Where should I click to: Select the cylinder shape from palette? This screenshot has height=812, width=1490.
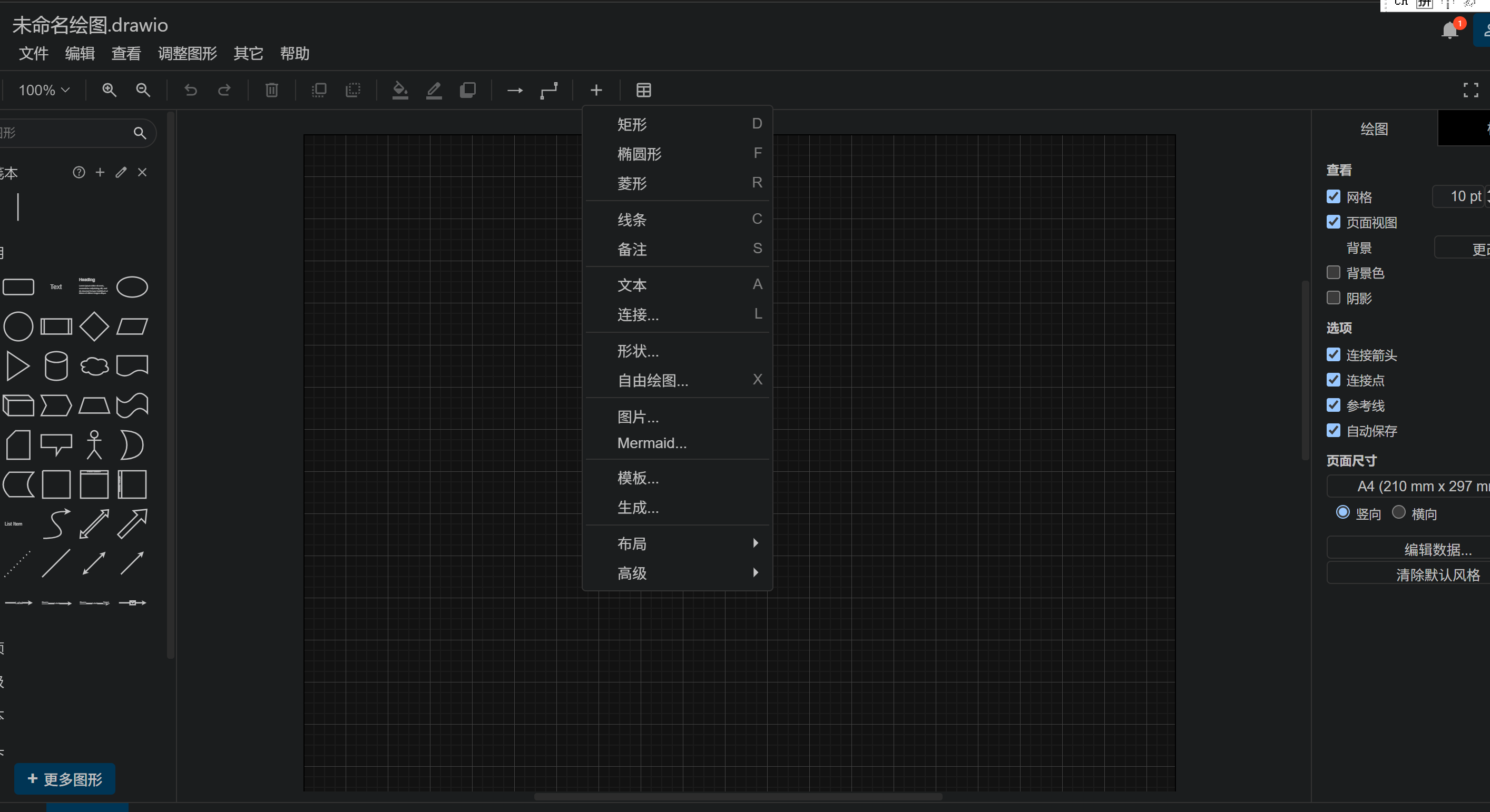[x=56, y=366]
